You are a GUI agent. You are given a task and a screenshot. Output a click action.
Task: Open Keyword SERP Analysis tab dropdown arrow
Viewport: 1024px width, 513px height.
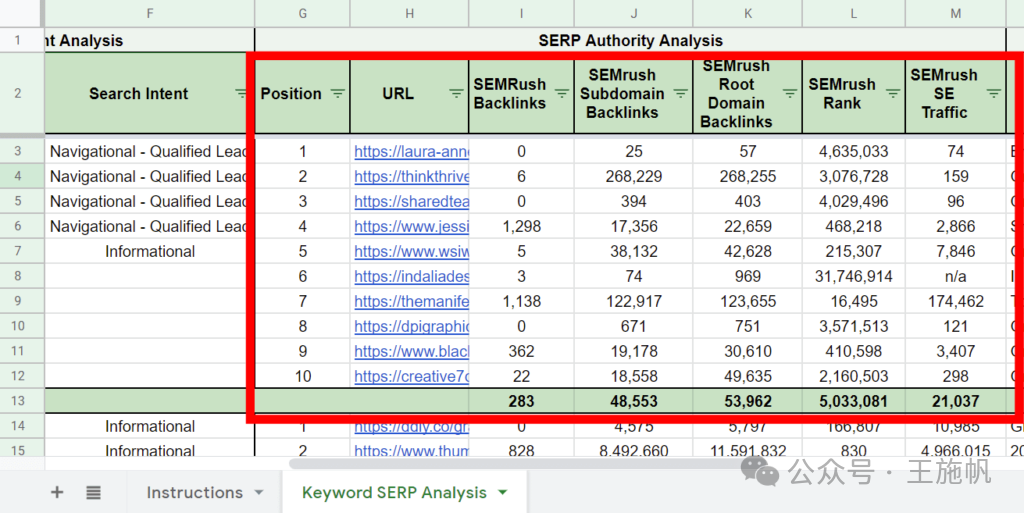pos(502,492)
